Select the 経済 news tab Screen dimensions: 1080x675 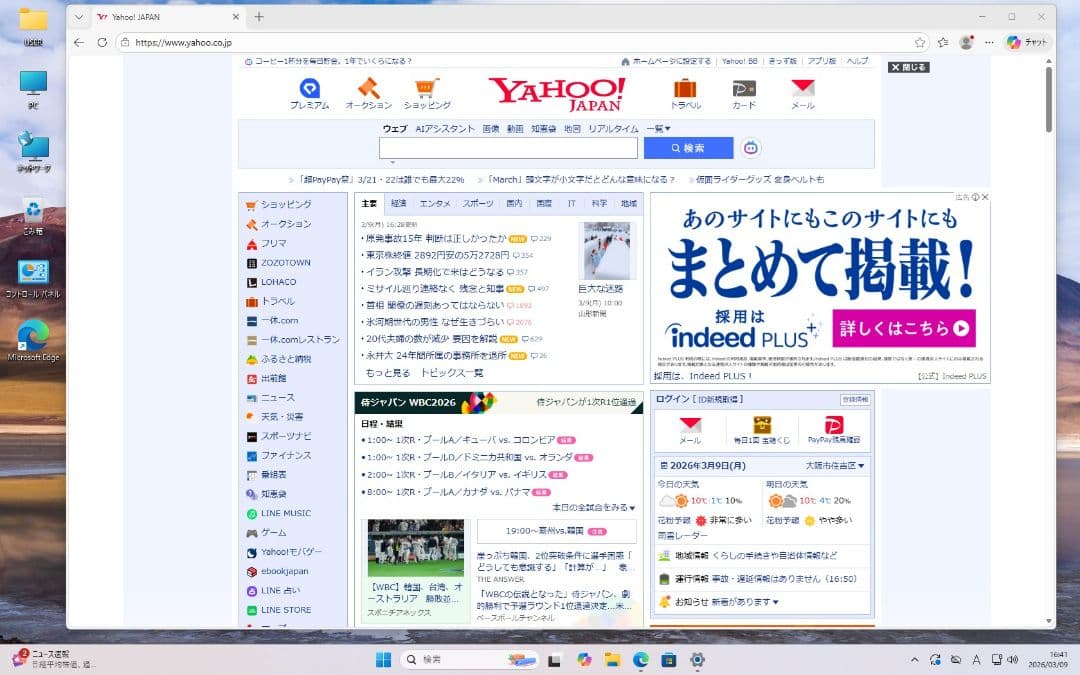point(398,203)
